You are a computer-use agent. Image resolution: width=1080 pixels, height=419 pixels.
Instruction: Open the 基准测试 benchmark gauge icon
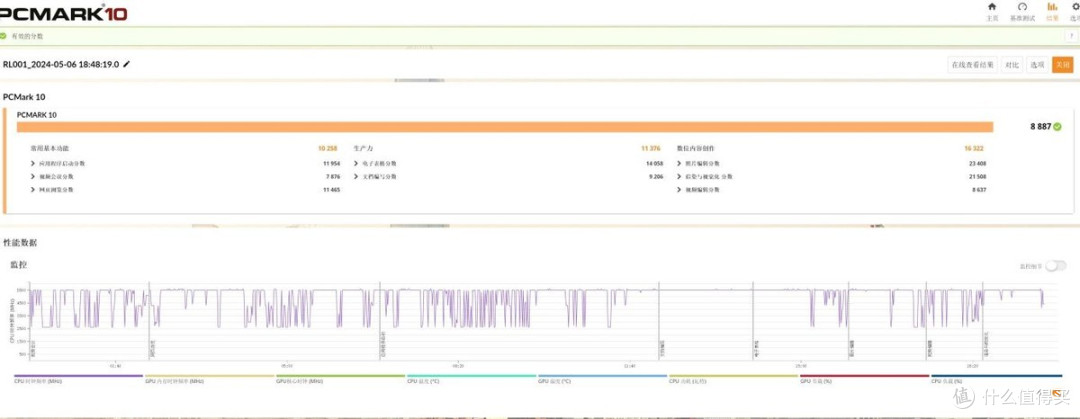tap(1022, 6)
